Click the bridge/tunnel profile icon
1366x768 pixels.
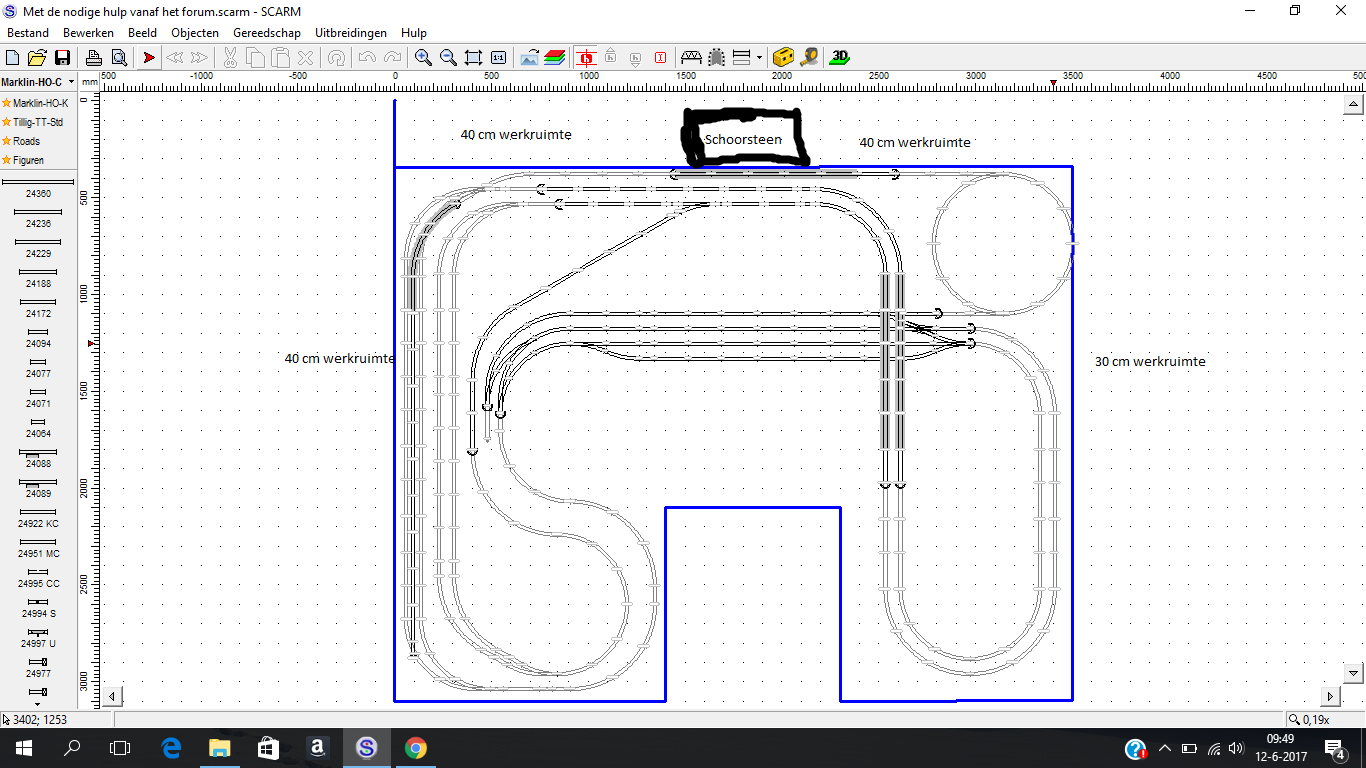pyautogui.click(x=691, y=58)
